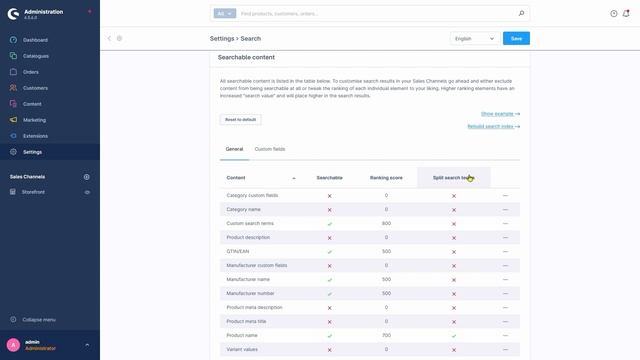
Task: View Storefront via the eye icon
Action: click(x=87, y=192)
